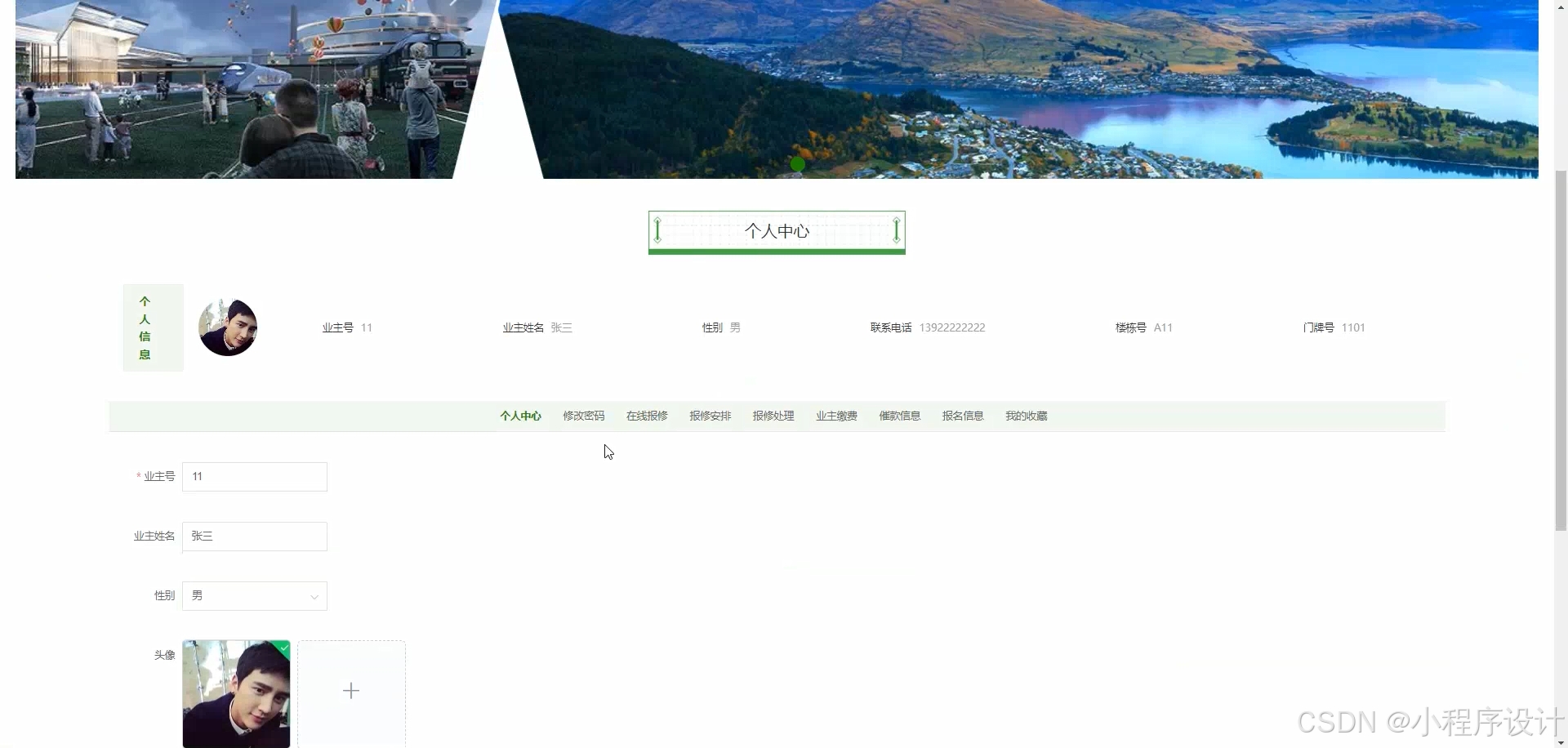This screenshot has height=748, width=1568.
Task: Open 我的收藏 collection page
Action: click(1025, 416)
